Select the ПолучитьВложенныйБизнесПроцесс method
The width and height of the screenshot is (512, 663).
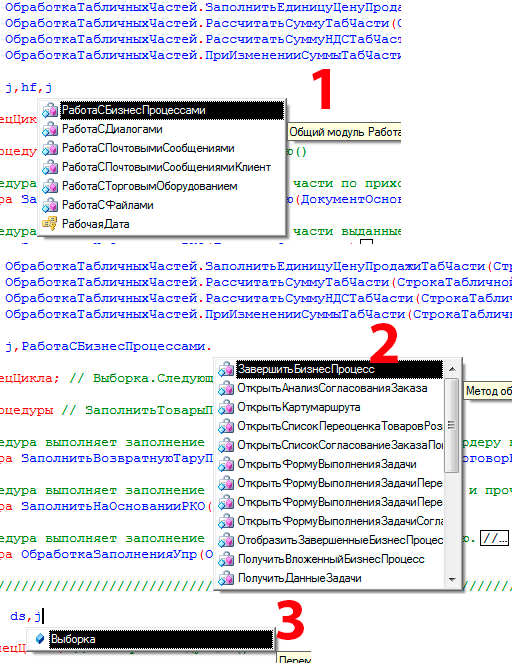[331, 559]
